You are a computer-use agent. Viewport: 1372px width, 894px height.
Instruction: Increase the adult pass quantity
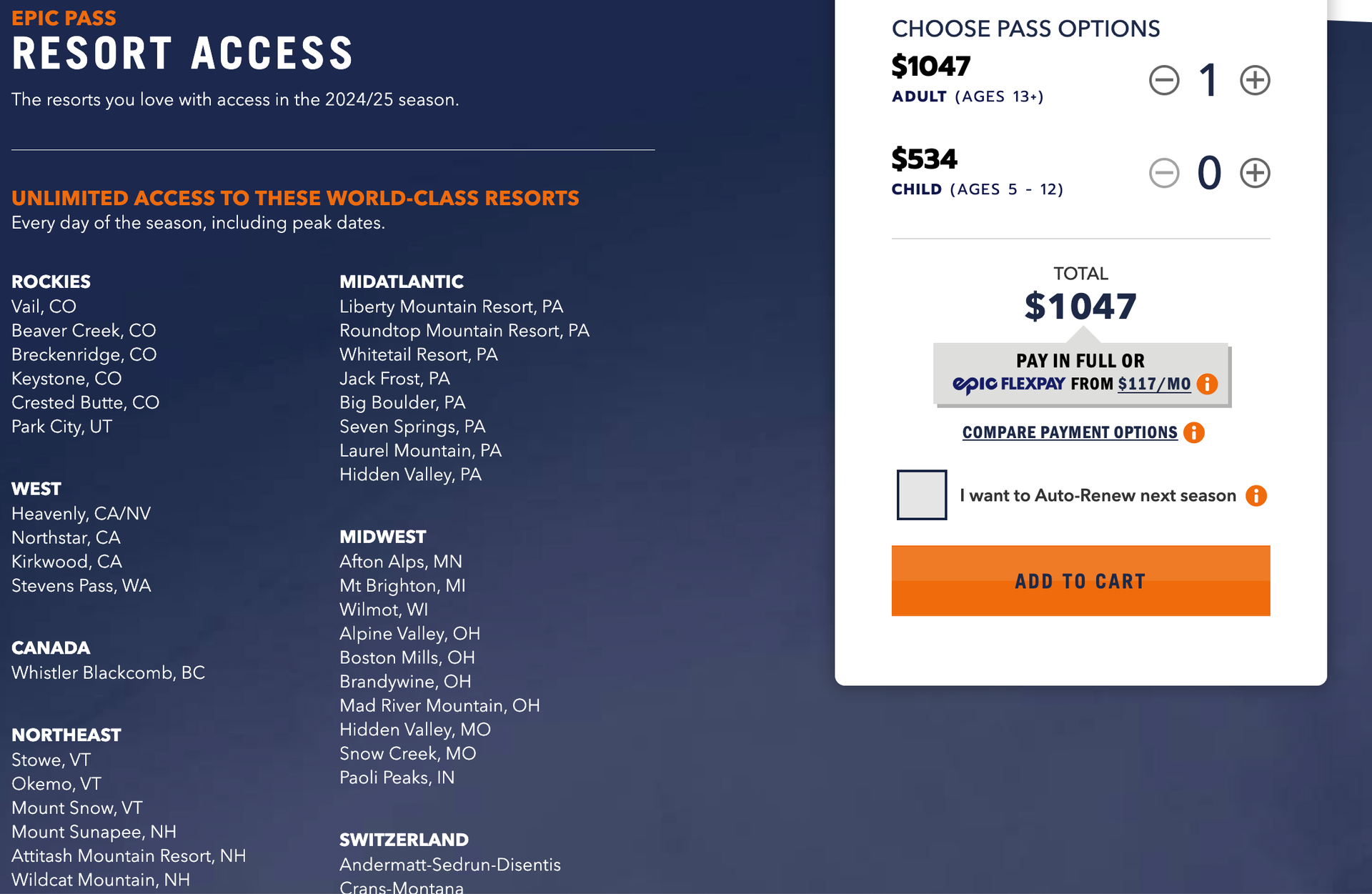(1254, 81)
